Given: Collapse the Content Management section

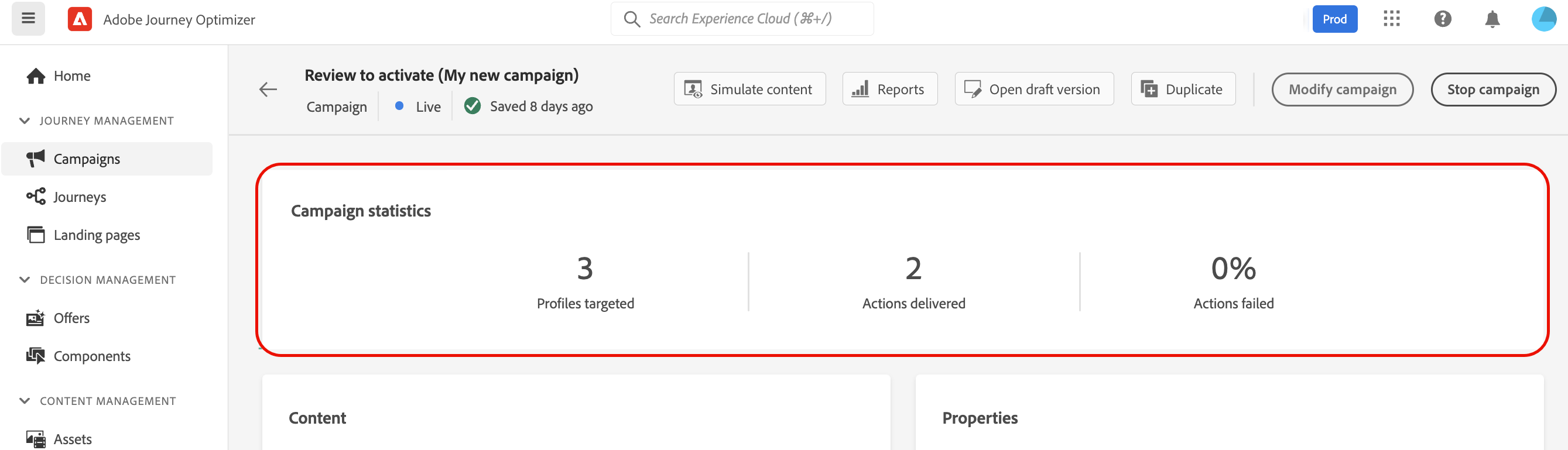Looking at the screenshot, I should coord(25,401).
